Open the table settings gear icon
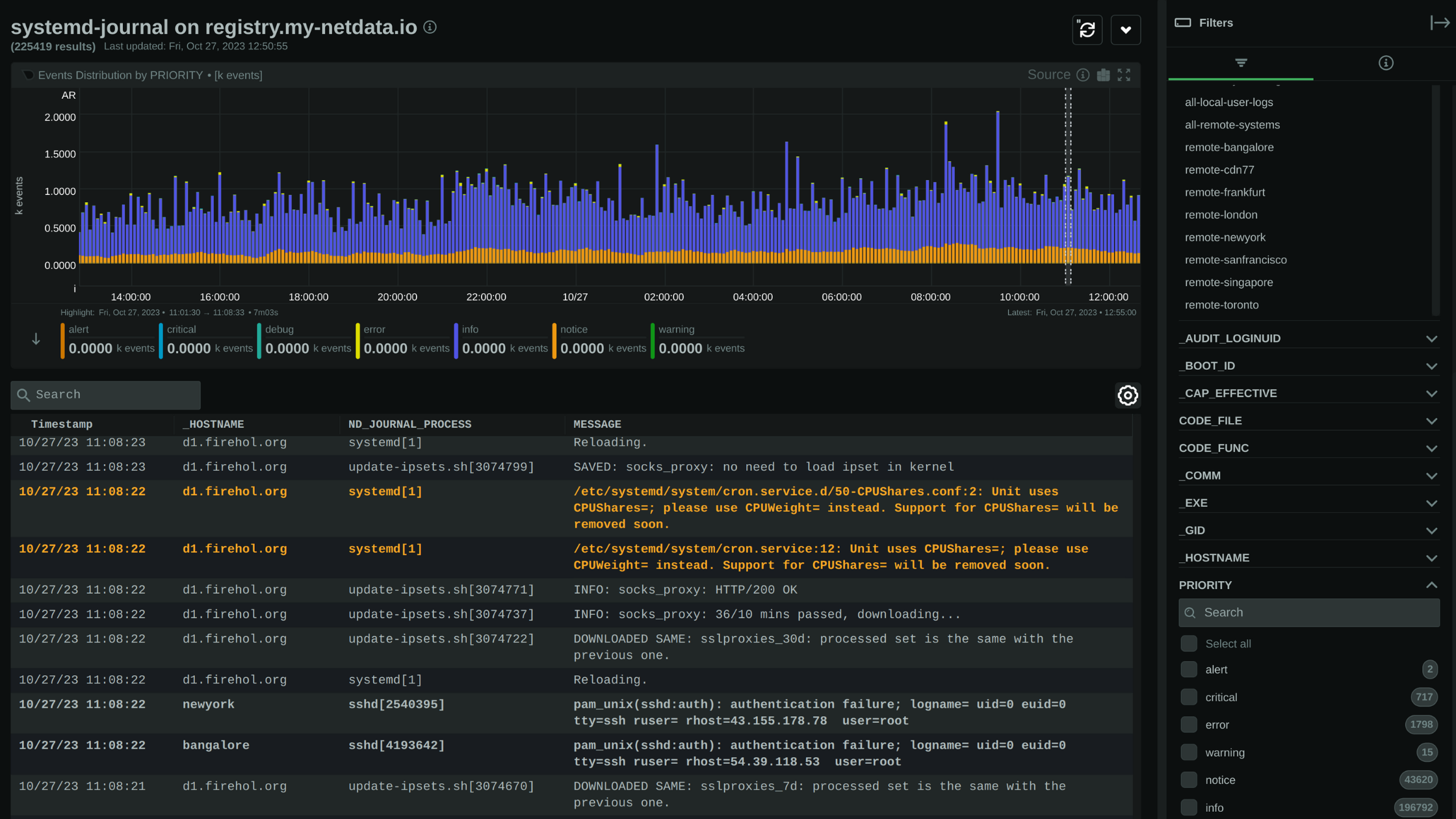1456x819 pixels. tap(1128, 395)
